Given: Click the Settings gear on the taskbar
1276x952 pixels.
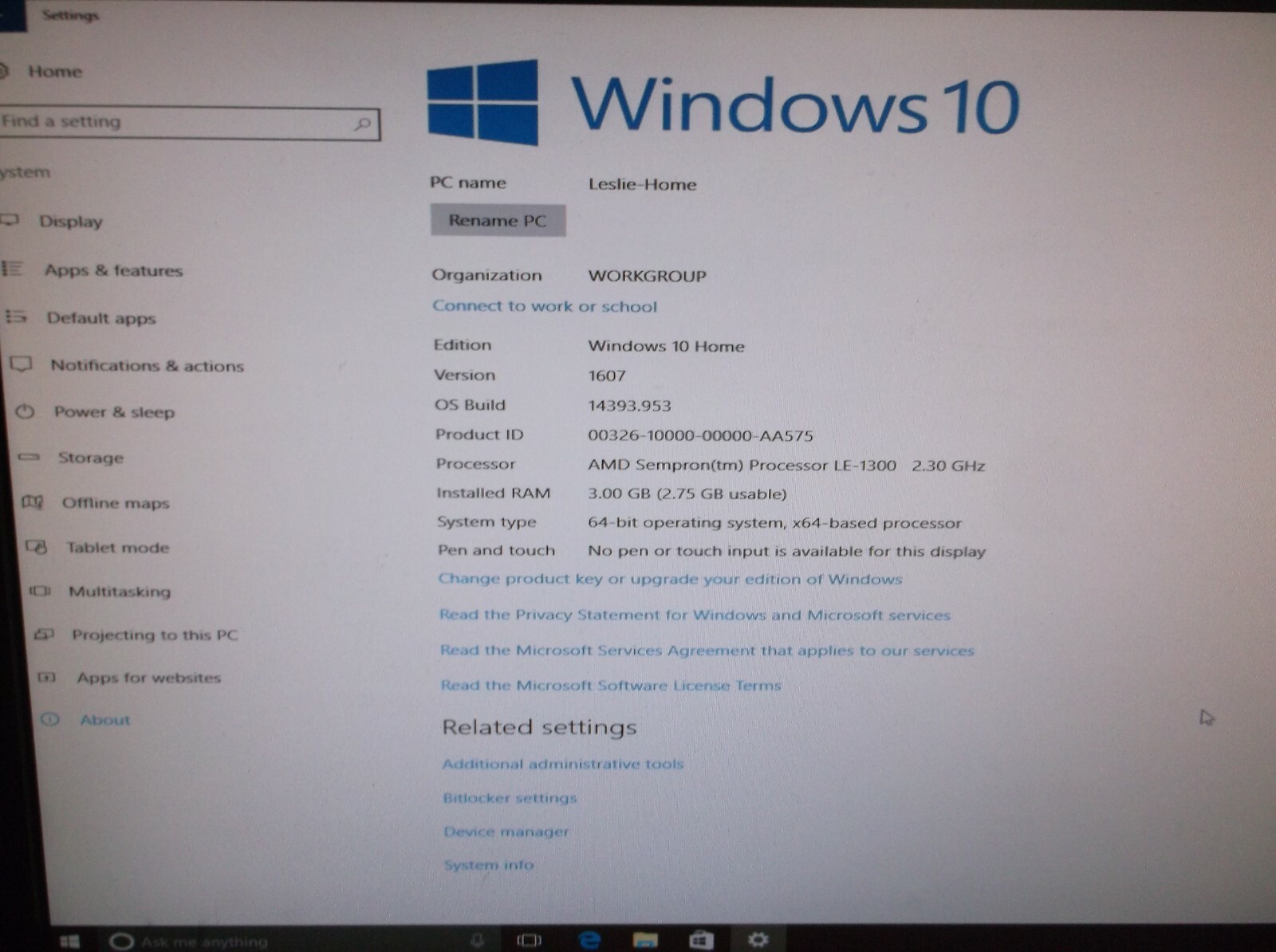Looking at the screenshot, I should pos(758,940).
